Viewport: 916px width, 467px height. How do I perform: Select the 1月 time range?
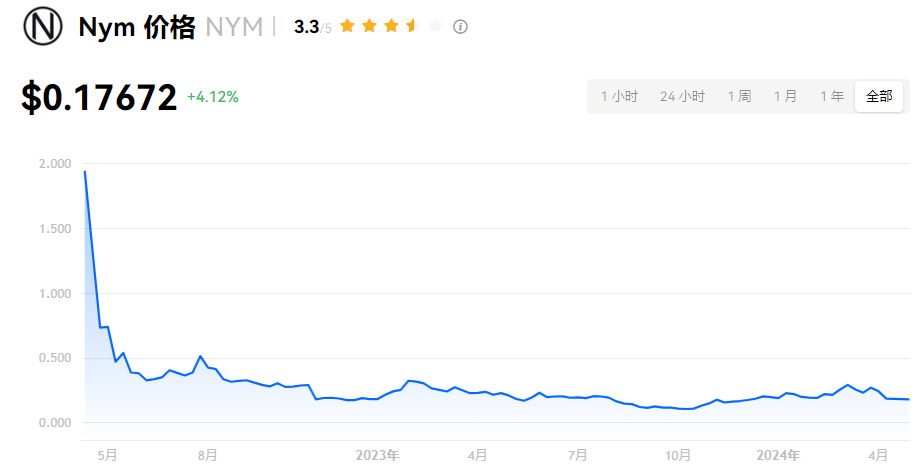pos(785,97)
